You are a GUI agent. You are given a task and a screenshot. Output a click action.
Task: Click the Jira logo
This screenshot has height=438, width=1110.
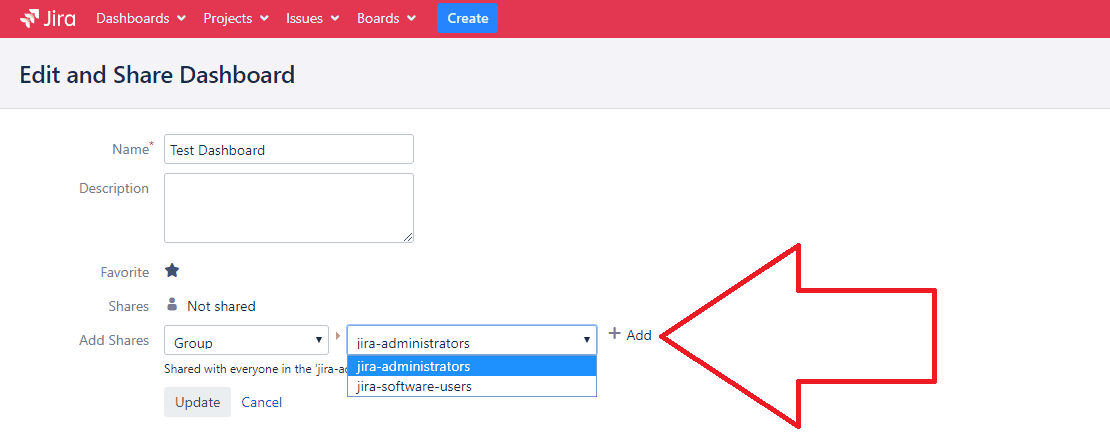click(47, 18)
